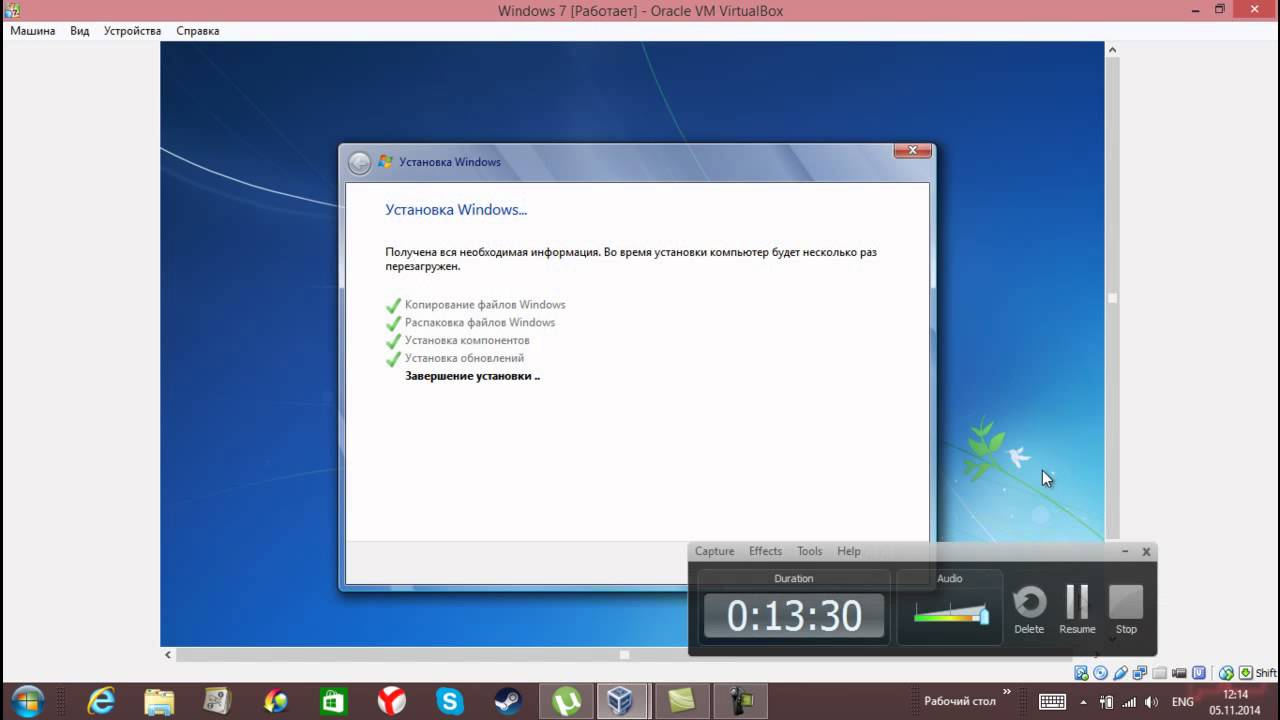
Task: Open Internet Explorer from taskbar
Action: coord(101,702)
